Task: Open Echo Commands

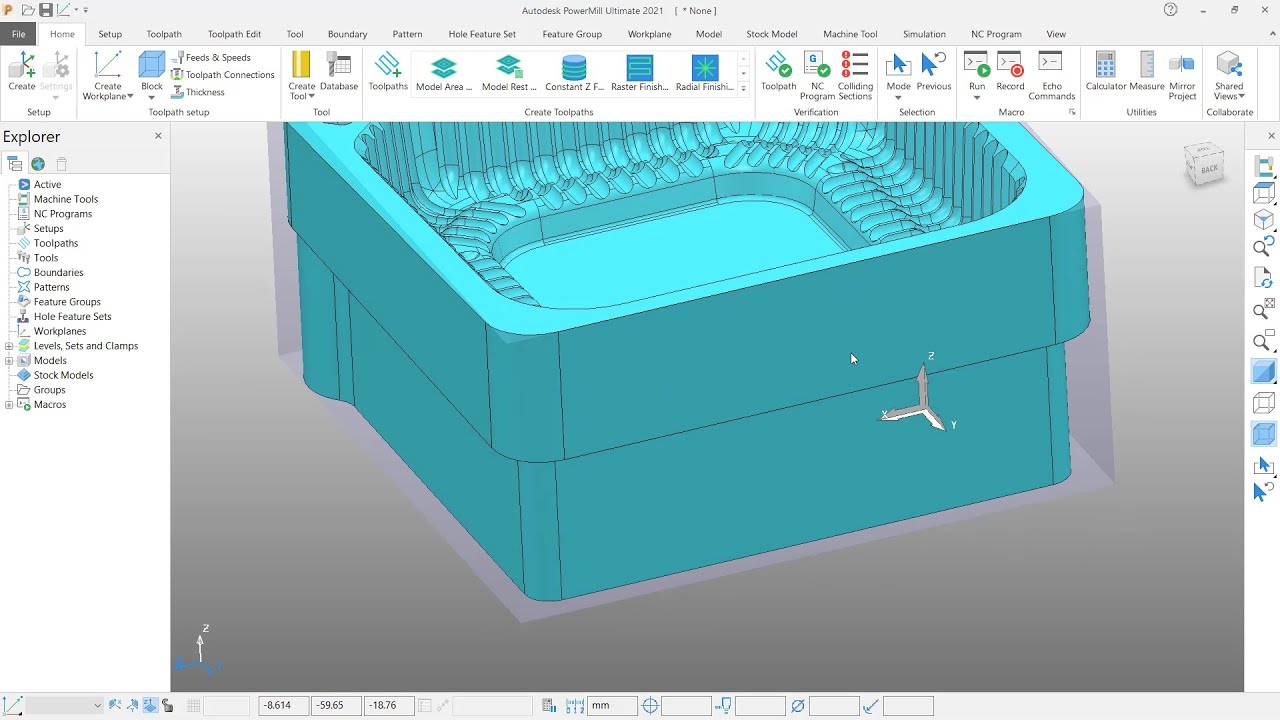Action: 1051,76
